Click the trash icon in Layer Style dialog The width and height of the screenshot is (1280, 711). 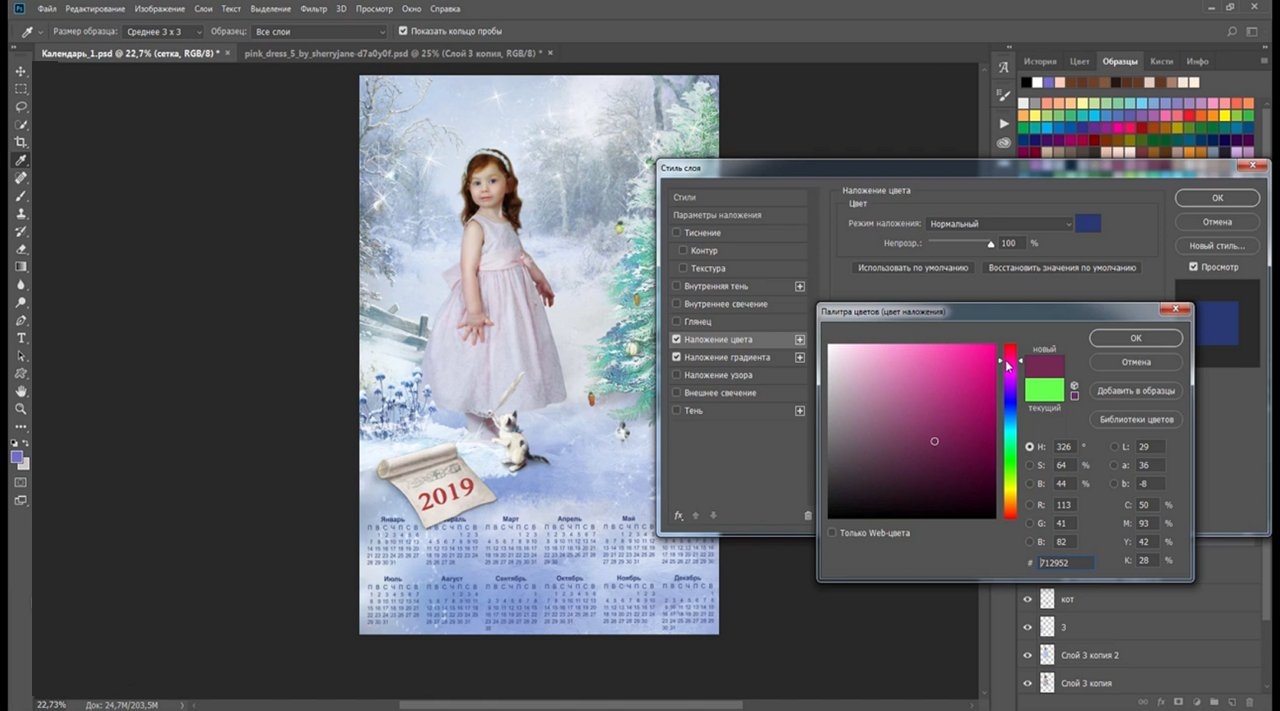pos(808,515)
